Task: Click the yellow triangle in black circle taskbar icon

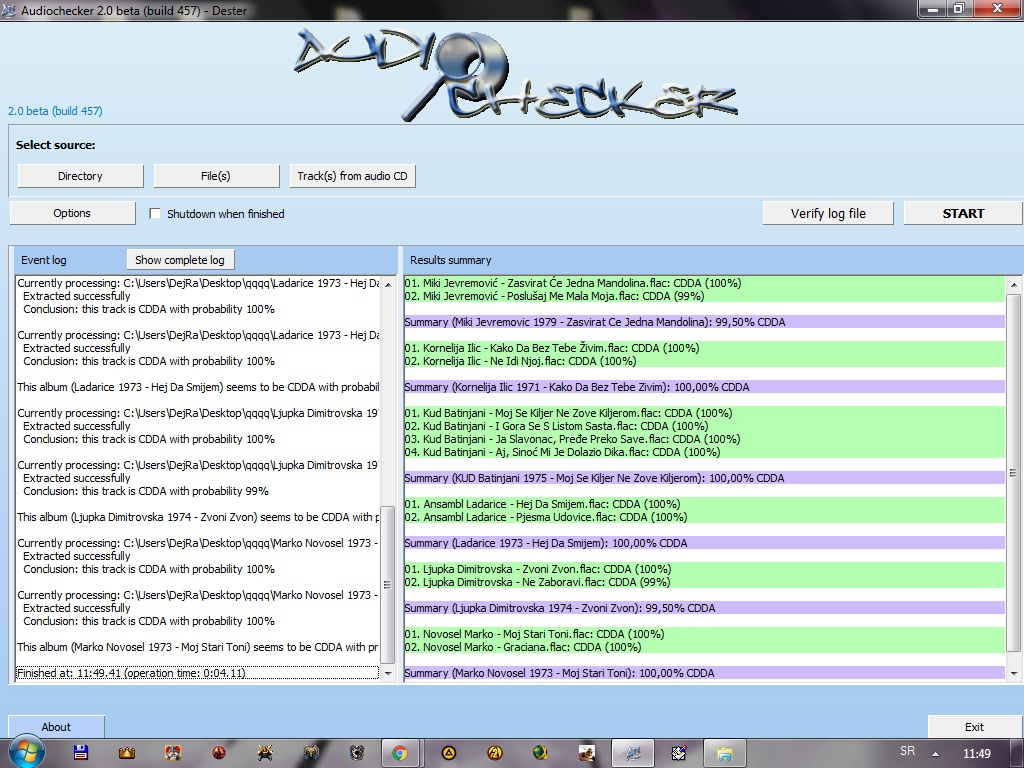Action: click(449, 753)
